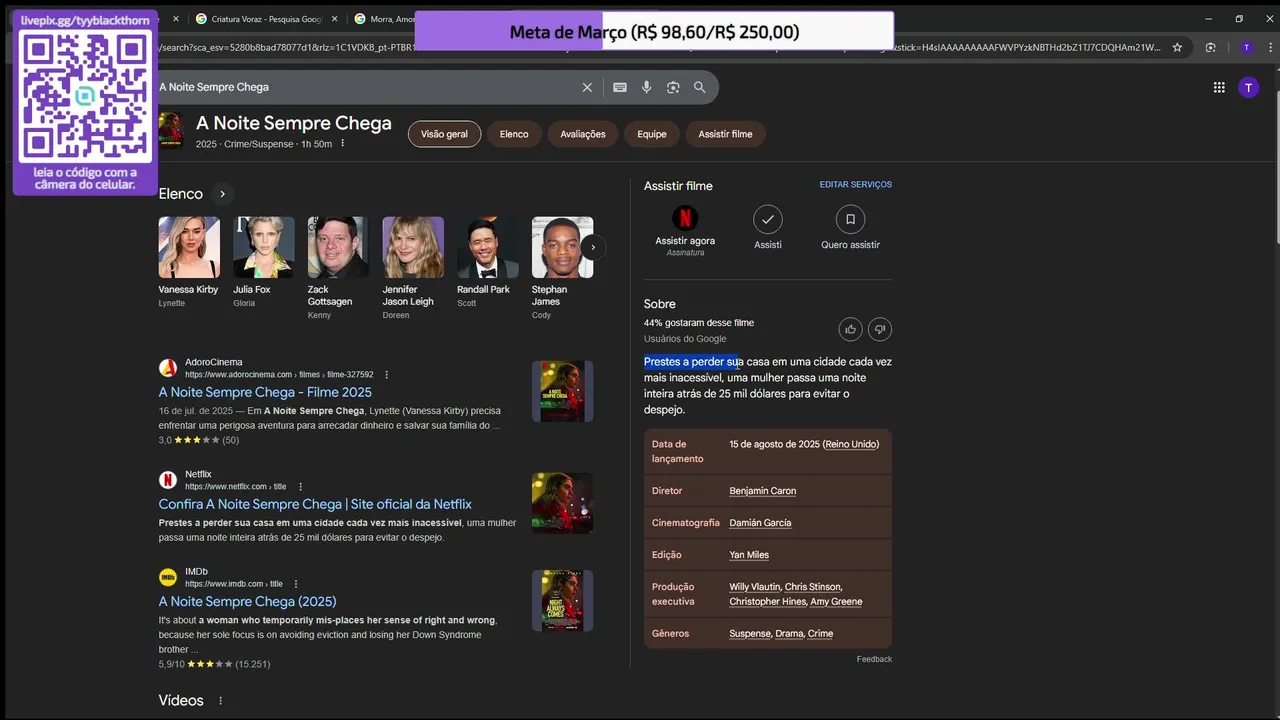Switch to the Morra, Amor browser tab
Screen dimensions: 1280x720
(x=385, y=19)
